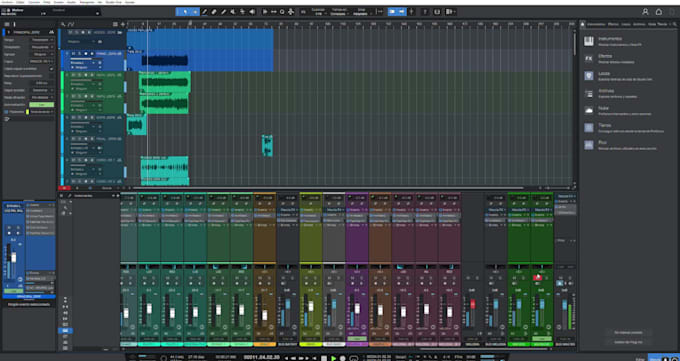
Task: Click the transport Record button
Action: (x=343, y=358)
